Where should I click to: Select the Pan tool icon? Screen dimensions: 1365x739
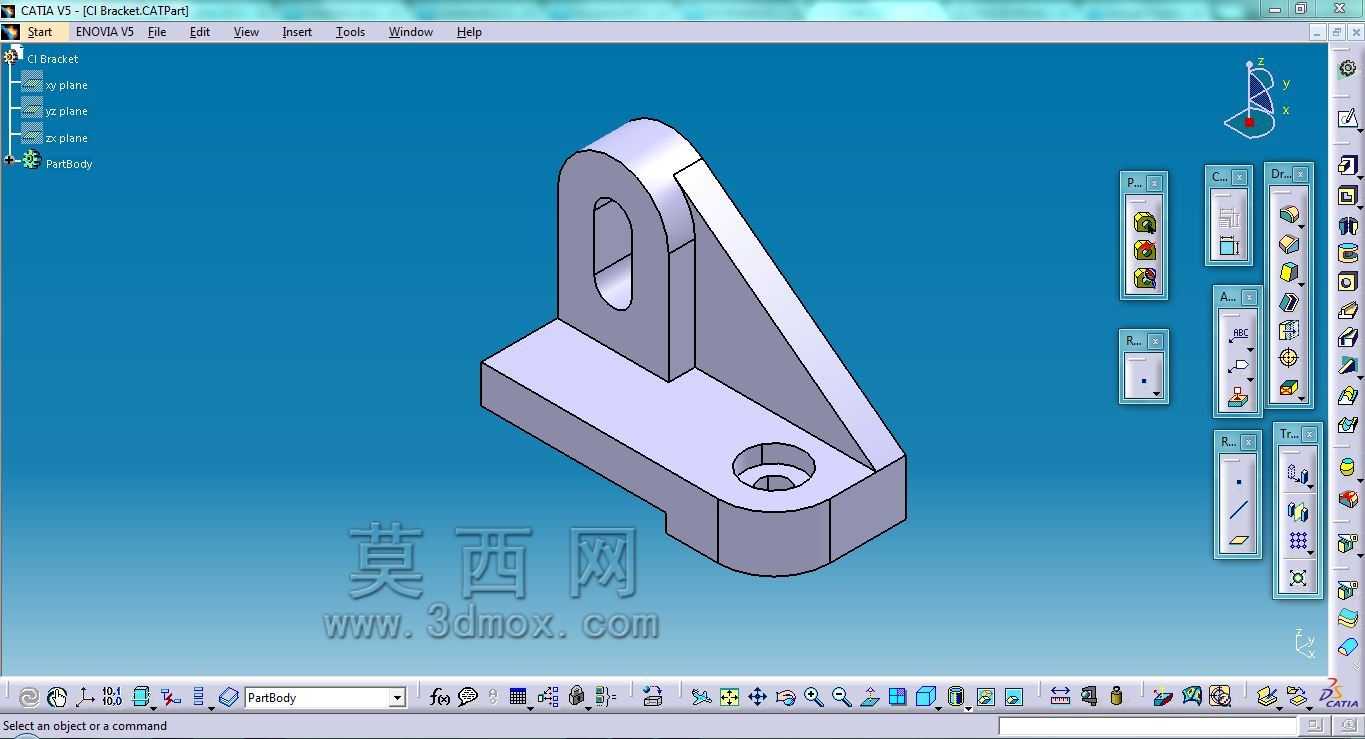pyautogui.click(x=757, y=697)
